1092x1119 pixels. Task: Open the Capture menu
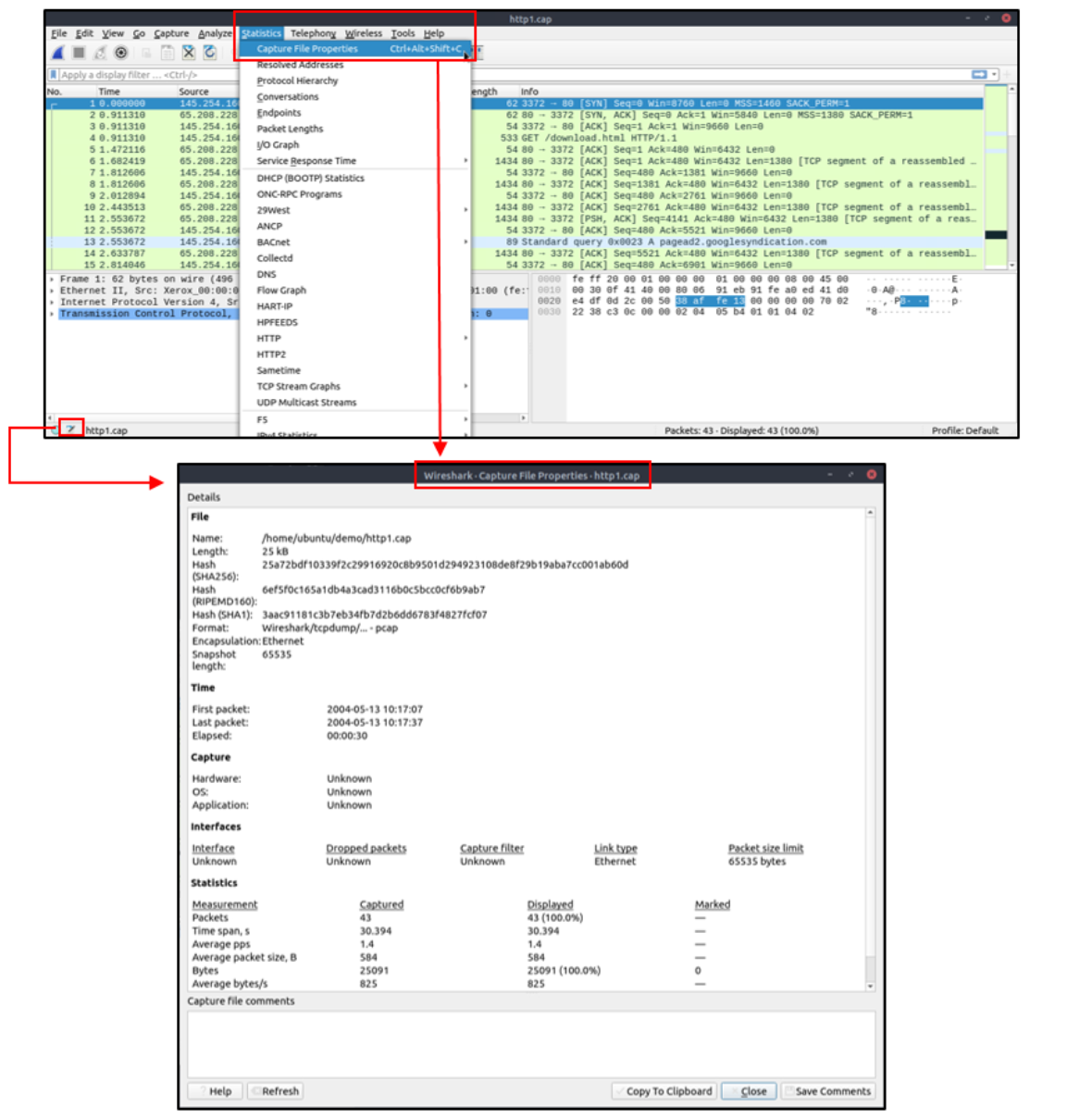tap(171, 33)
